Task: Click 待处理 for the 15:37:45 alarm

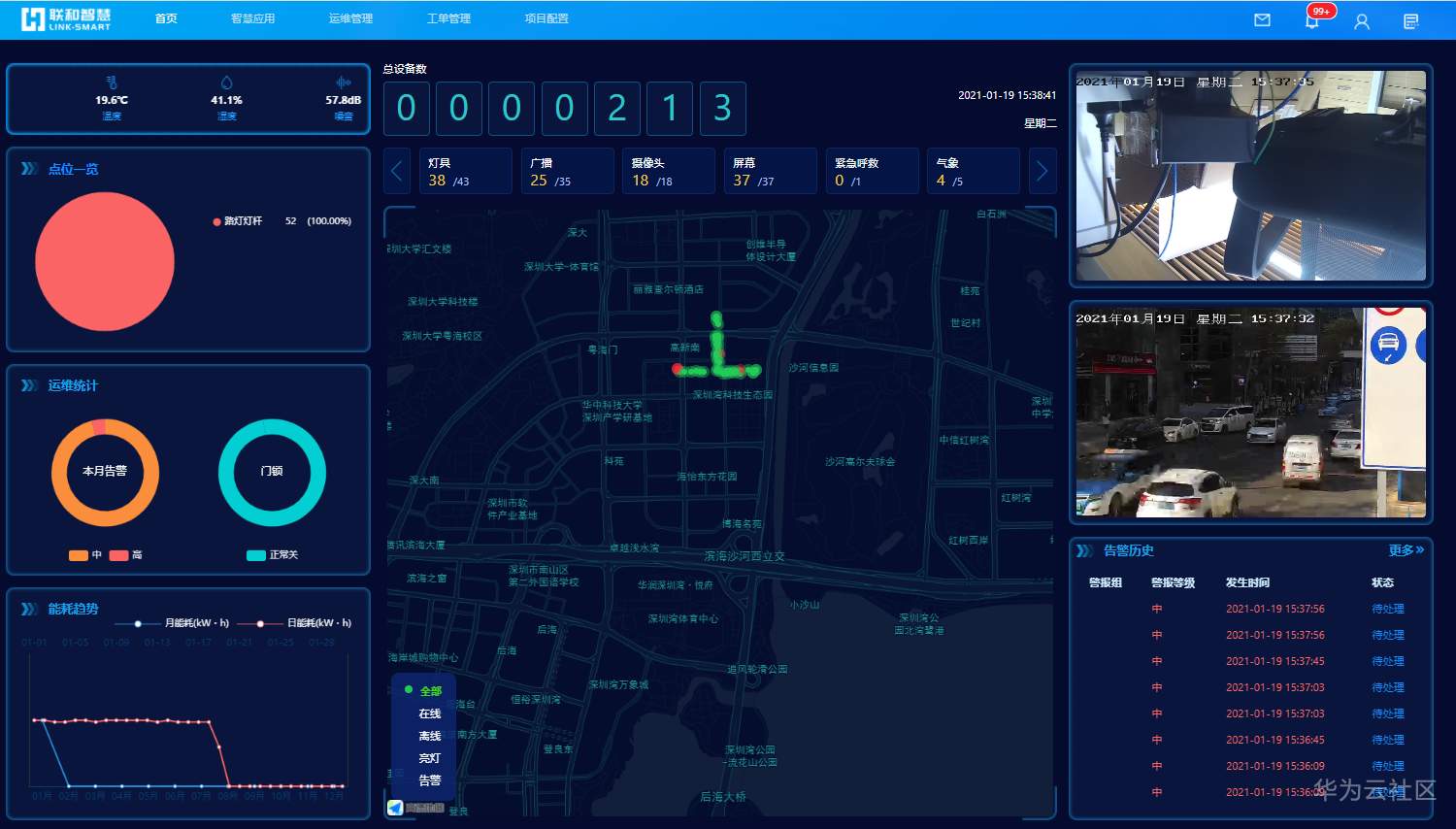Action: point(1388,661)
